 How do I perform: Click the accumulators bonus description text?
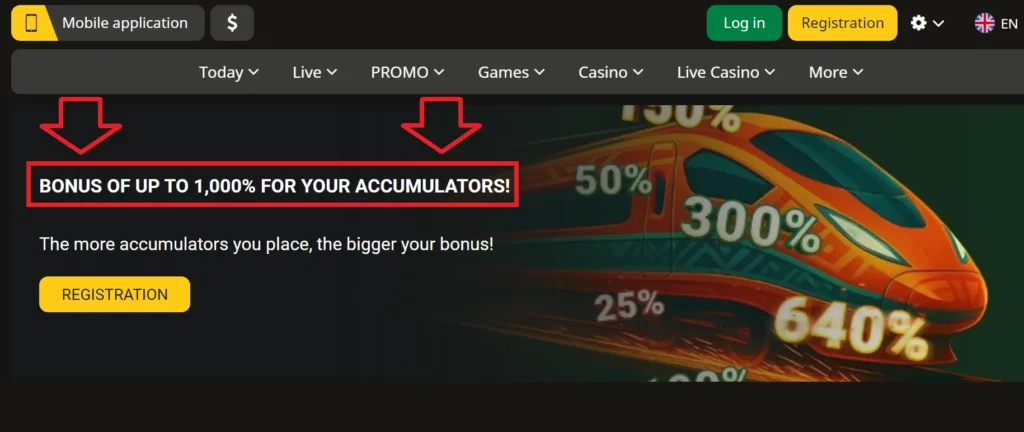(x=266, y=245)
